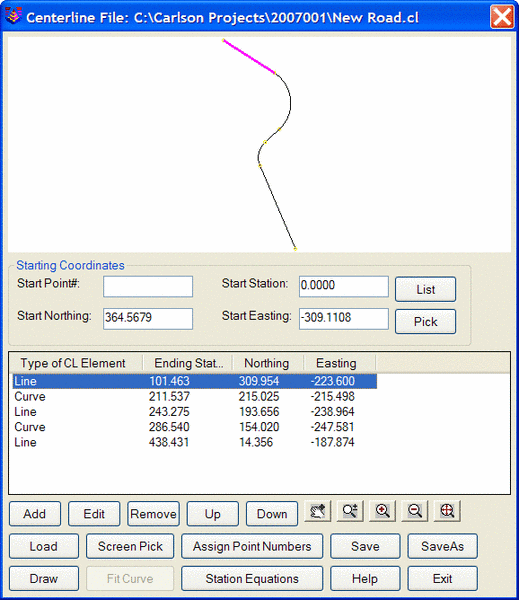Add a new centerline element
This screenshot has width=519, height=600.
(35, 514)
